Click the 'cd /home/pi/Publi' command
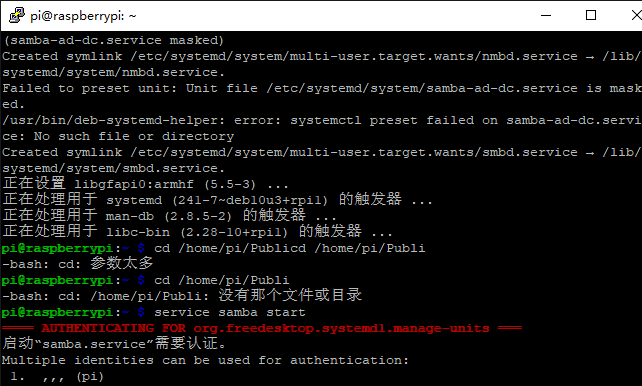642x386 pixels. [x=222, y=280]
